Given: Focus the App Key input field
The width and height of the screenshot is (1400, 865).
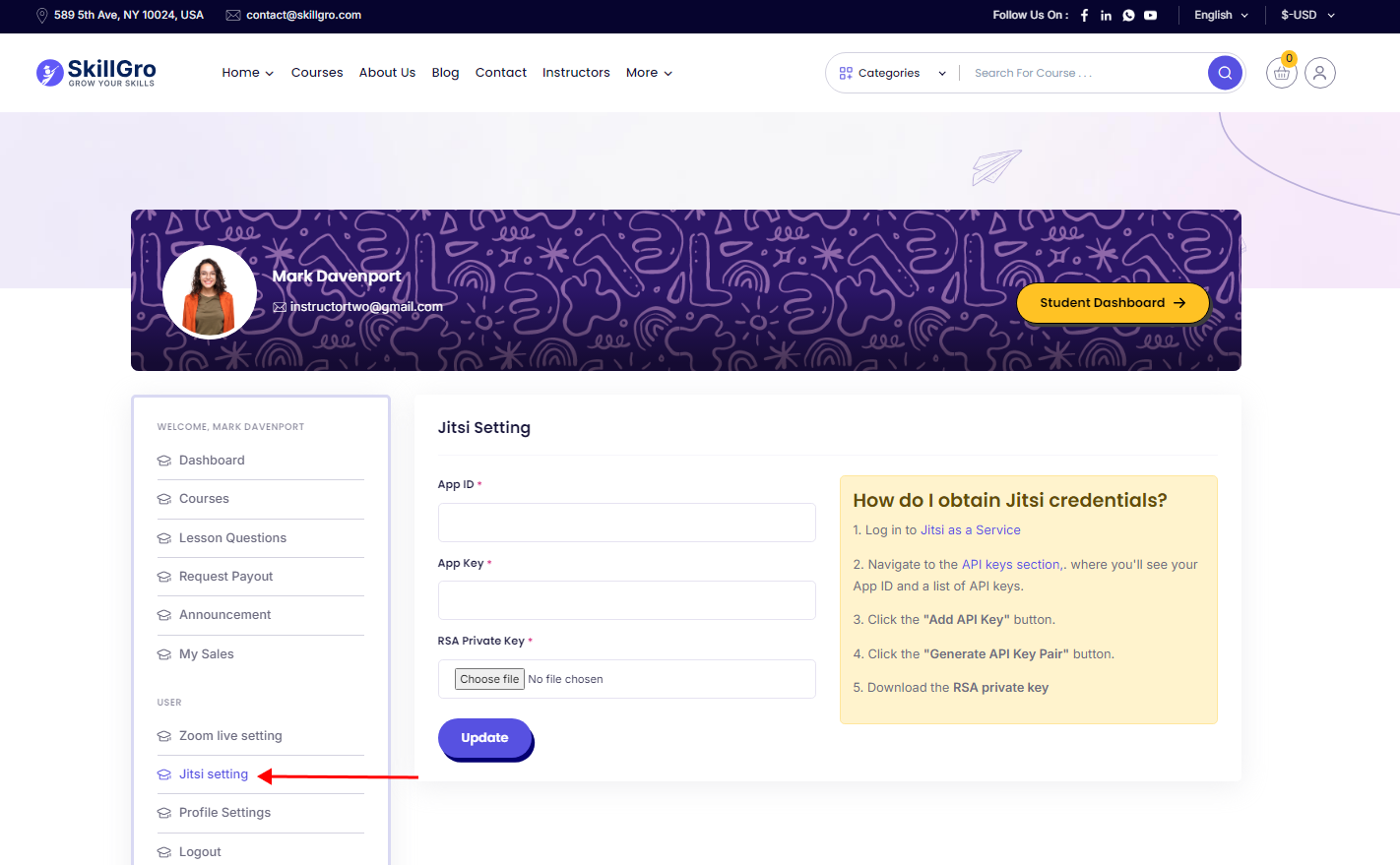Looking at the screenshot, I should click(626, 600).
